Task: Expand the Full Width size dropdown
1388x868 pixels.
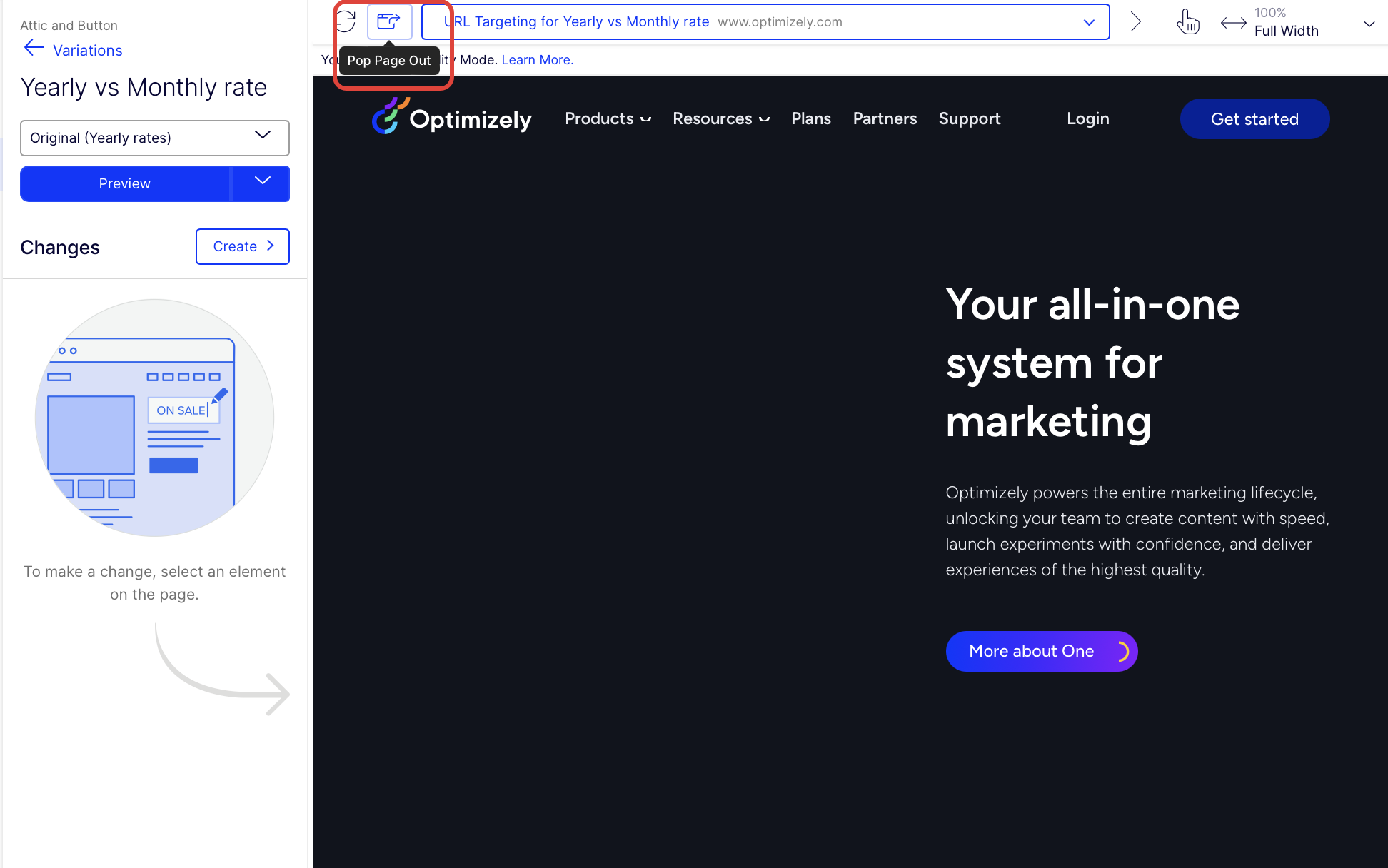Action: [1368, 24]
